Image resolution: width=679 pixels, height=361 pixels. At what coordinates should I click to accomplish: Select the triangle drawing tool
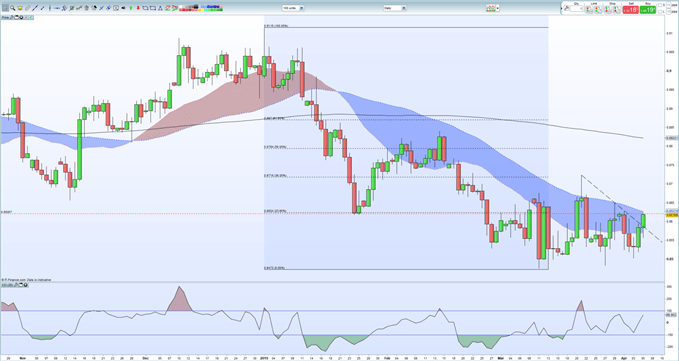[x=160, y=8]
